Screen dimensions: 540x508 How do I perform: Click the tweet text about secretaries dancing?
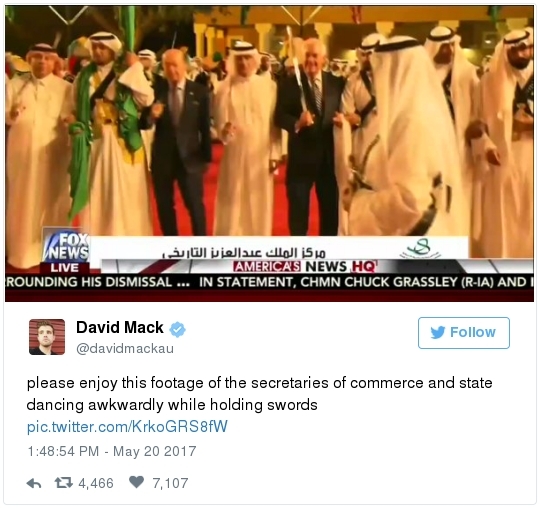point(260,394)
